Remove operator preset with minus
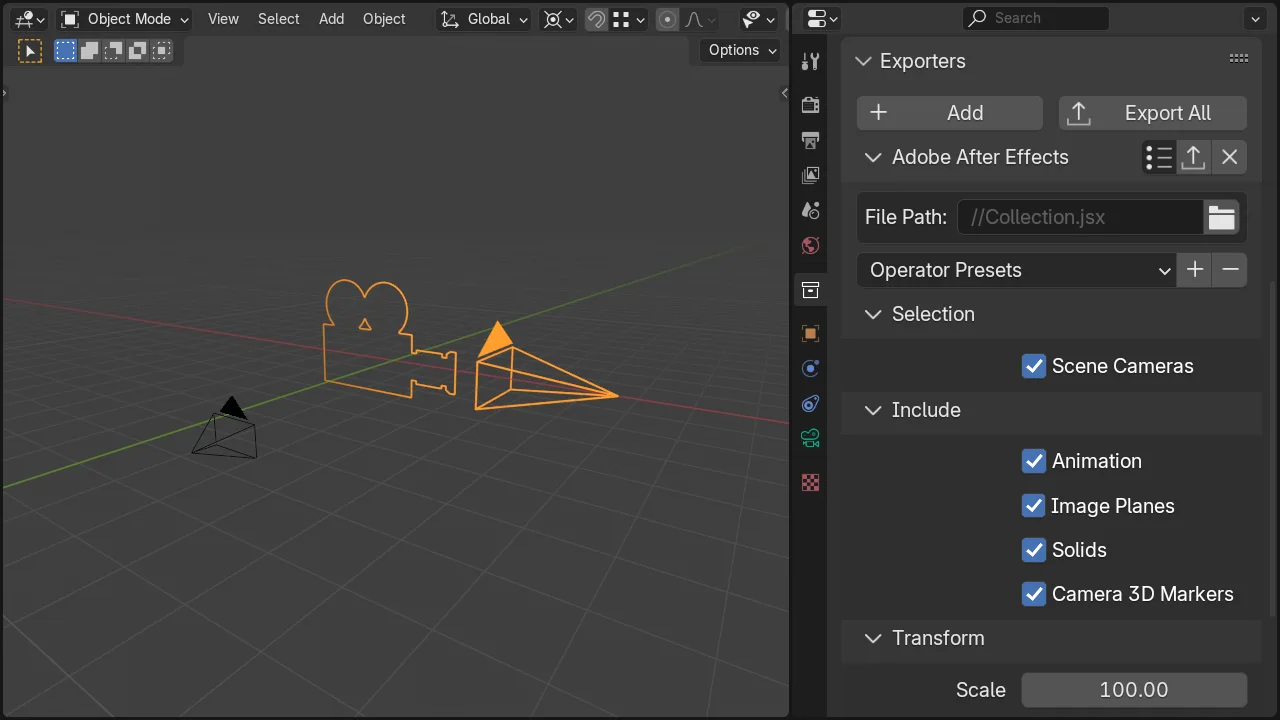The image size is (1280, 720). [1231, 270]
